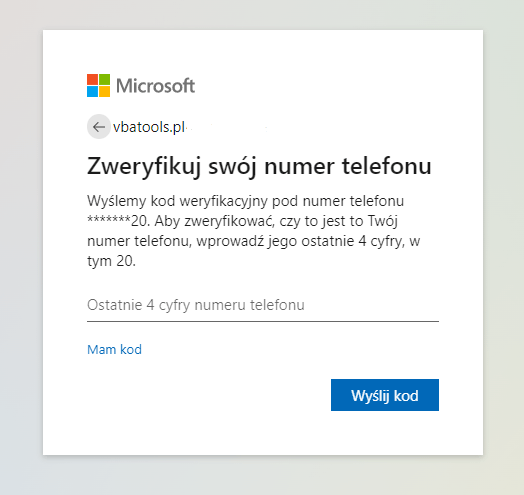Submit with the "Wyślij kod" button
Image resolution: width=524 pixels, height=495 pixels.
(x=385, y=395)
